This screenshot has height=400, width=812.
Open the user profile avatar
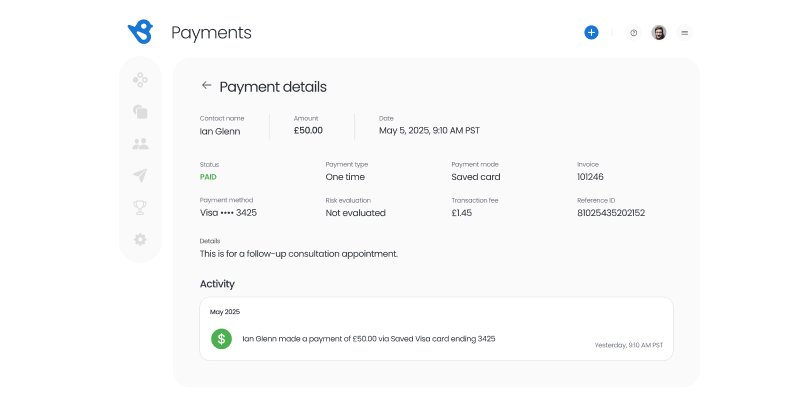pos(659,33)
